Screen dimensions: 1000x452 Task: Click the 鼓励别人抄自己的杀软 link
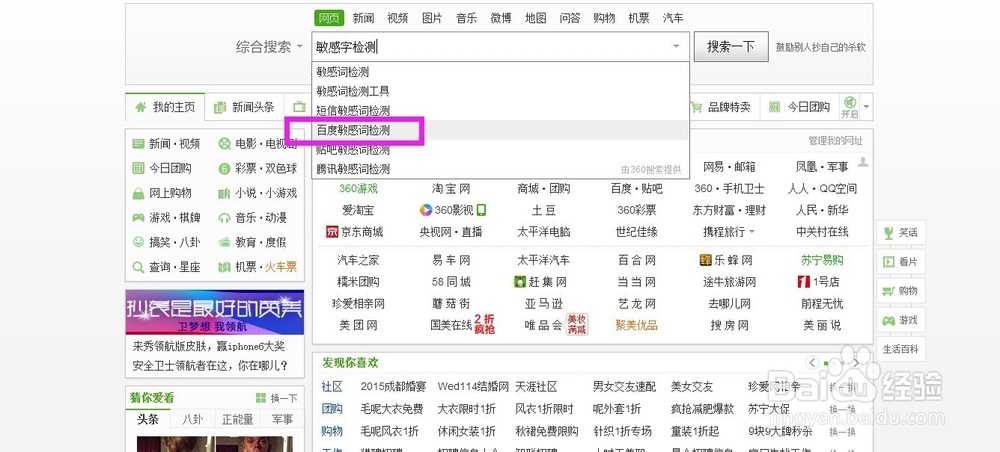tap(820, 47)
